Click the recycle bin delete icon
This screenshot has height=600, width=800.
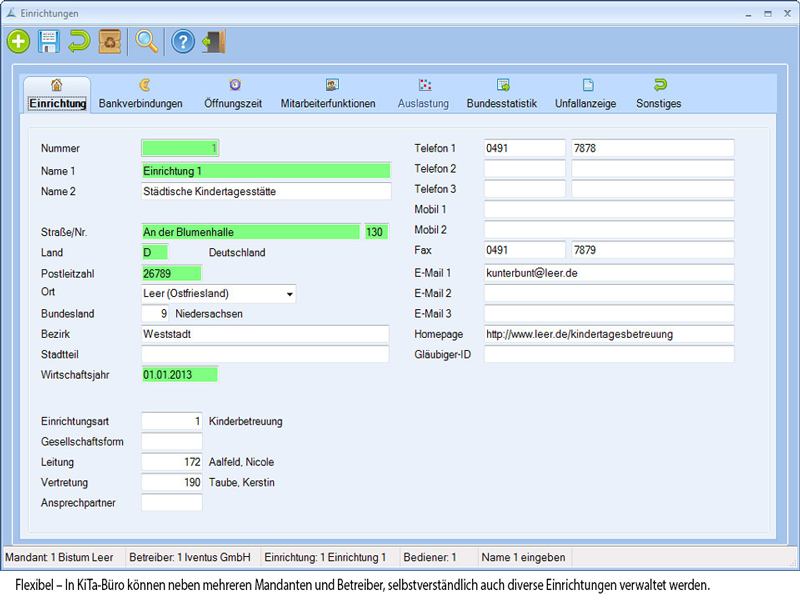(111, 41)
